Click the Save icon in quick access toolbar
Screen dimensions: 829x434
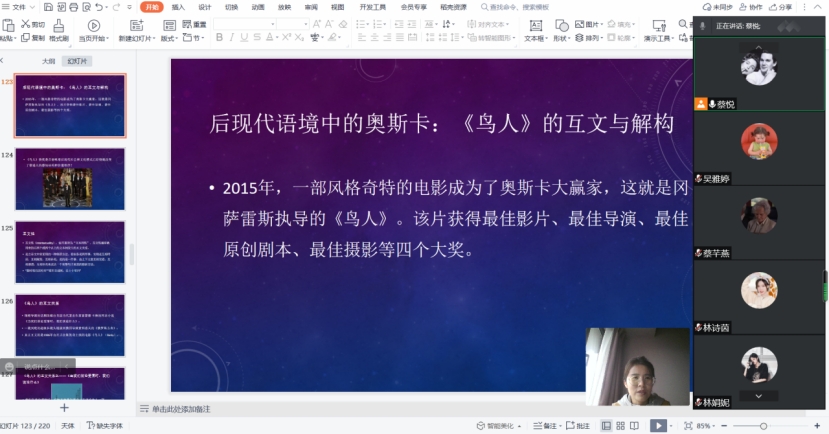click(x=48, y=7)
